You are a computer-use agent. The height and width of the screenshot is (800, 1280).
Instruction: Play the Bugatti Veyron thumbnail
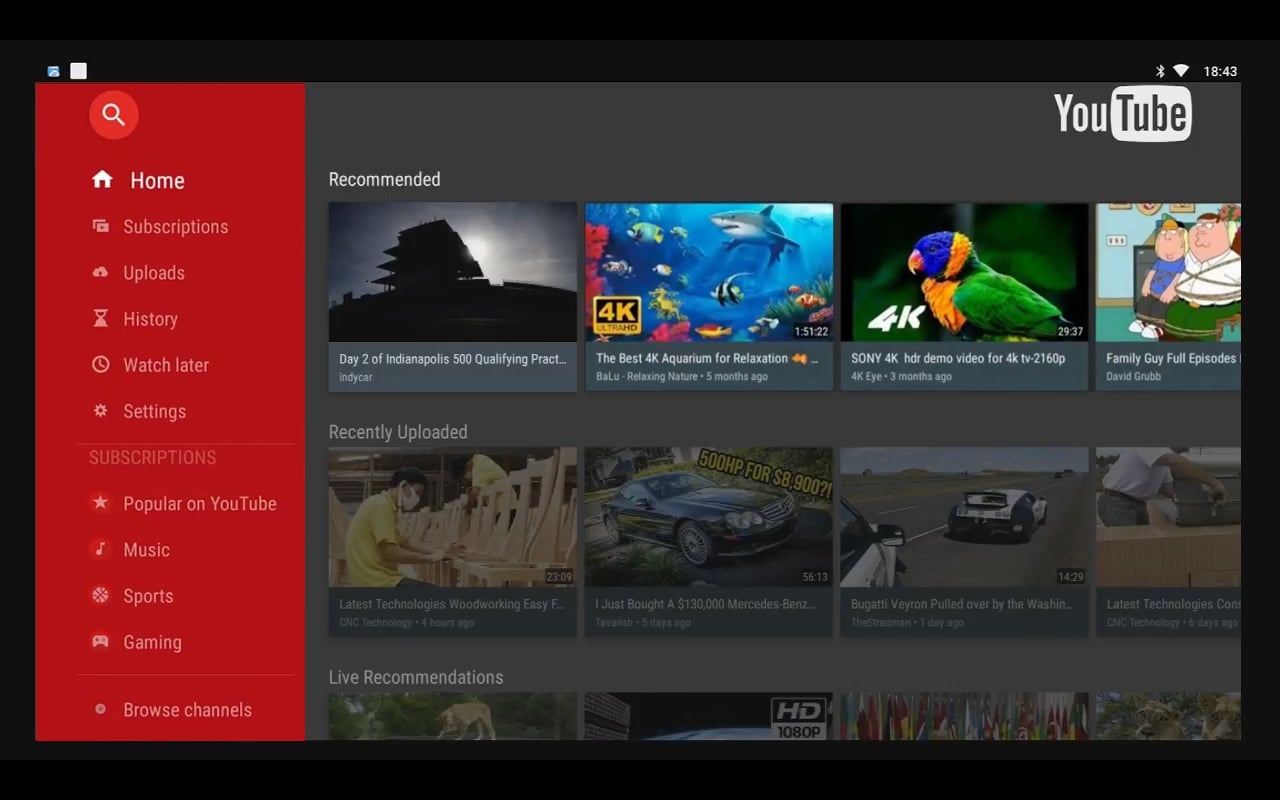point(964,517)
